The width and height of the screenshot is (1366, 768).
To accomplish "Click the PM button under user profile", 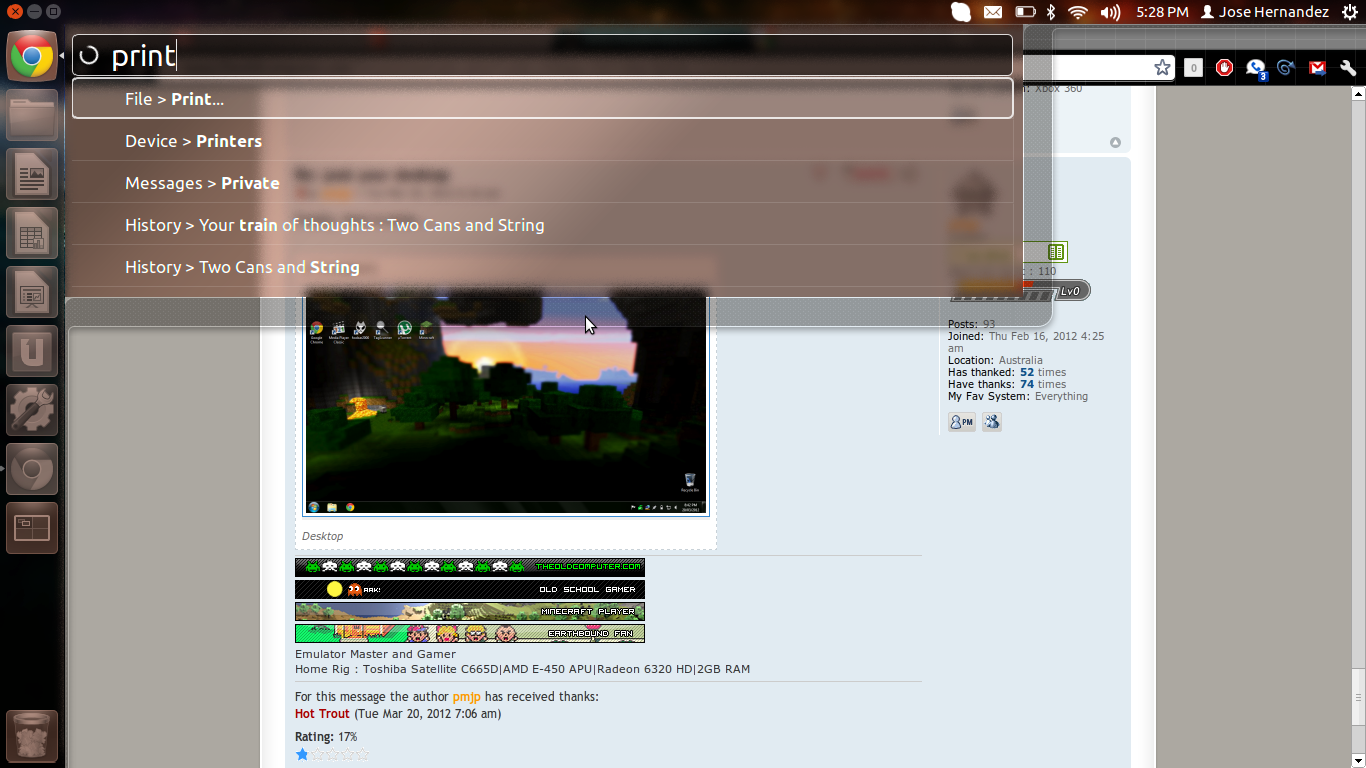I will [x=961, y=422].
